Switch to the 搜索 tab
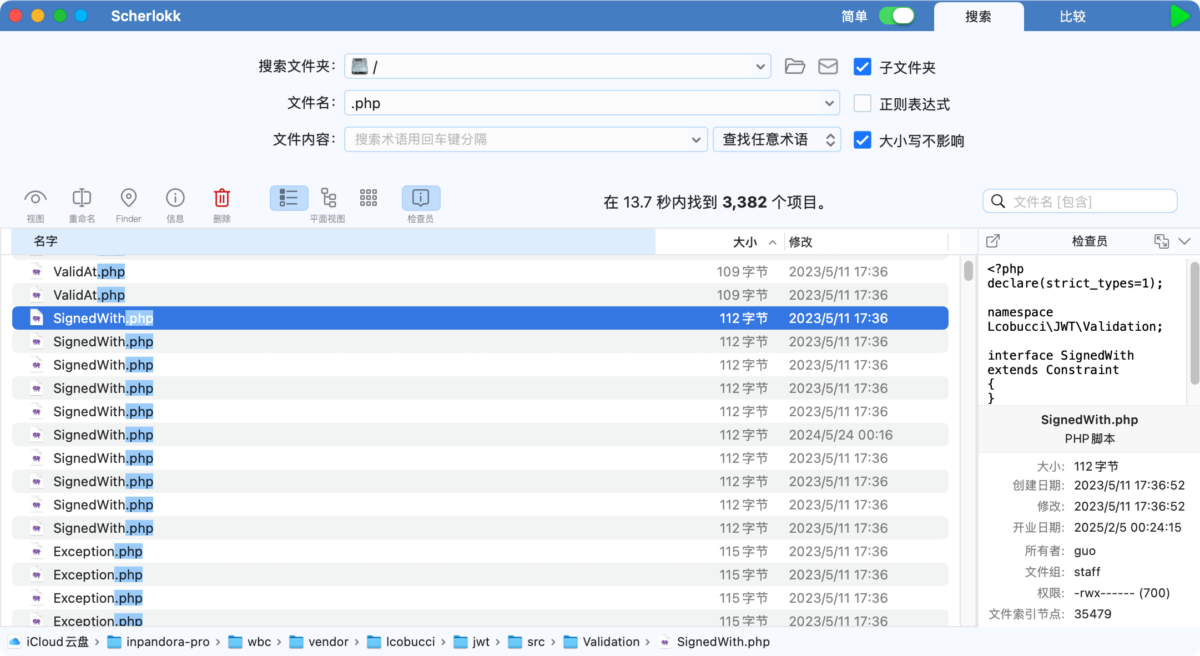Viewport: 1200px width, 656px height. click(x=978, y=16)
